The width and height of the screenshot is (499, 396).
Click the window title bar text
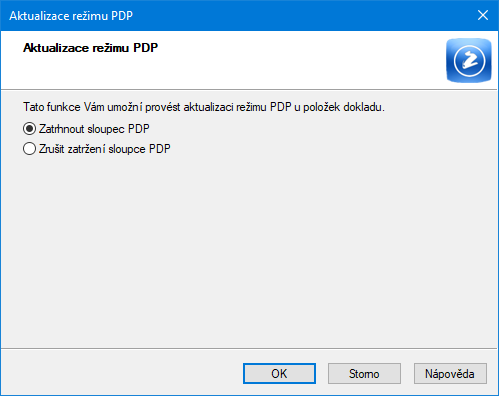click(x=71, y=16)
